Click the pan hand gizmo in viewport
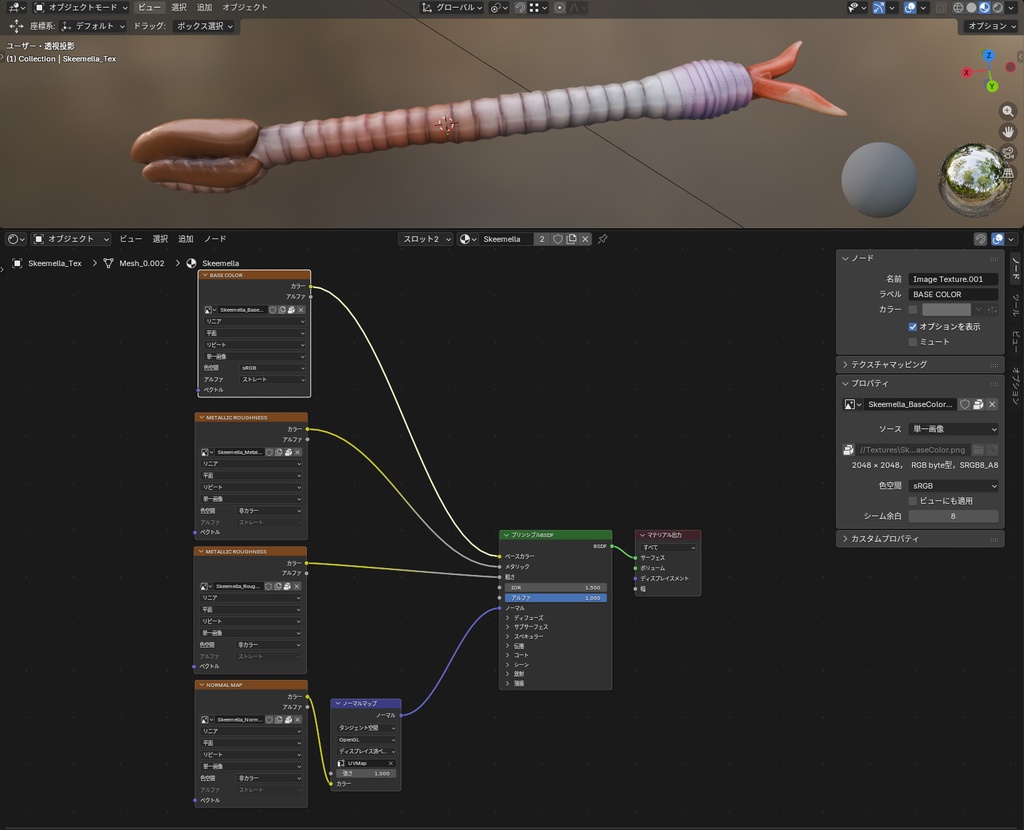This screenshot has height=830, width=1024. pos(1008,132)
